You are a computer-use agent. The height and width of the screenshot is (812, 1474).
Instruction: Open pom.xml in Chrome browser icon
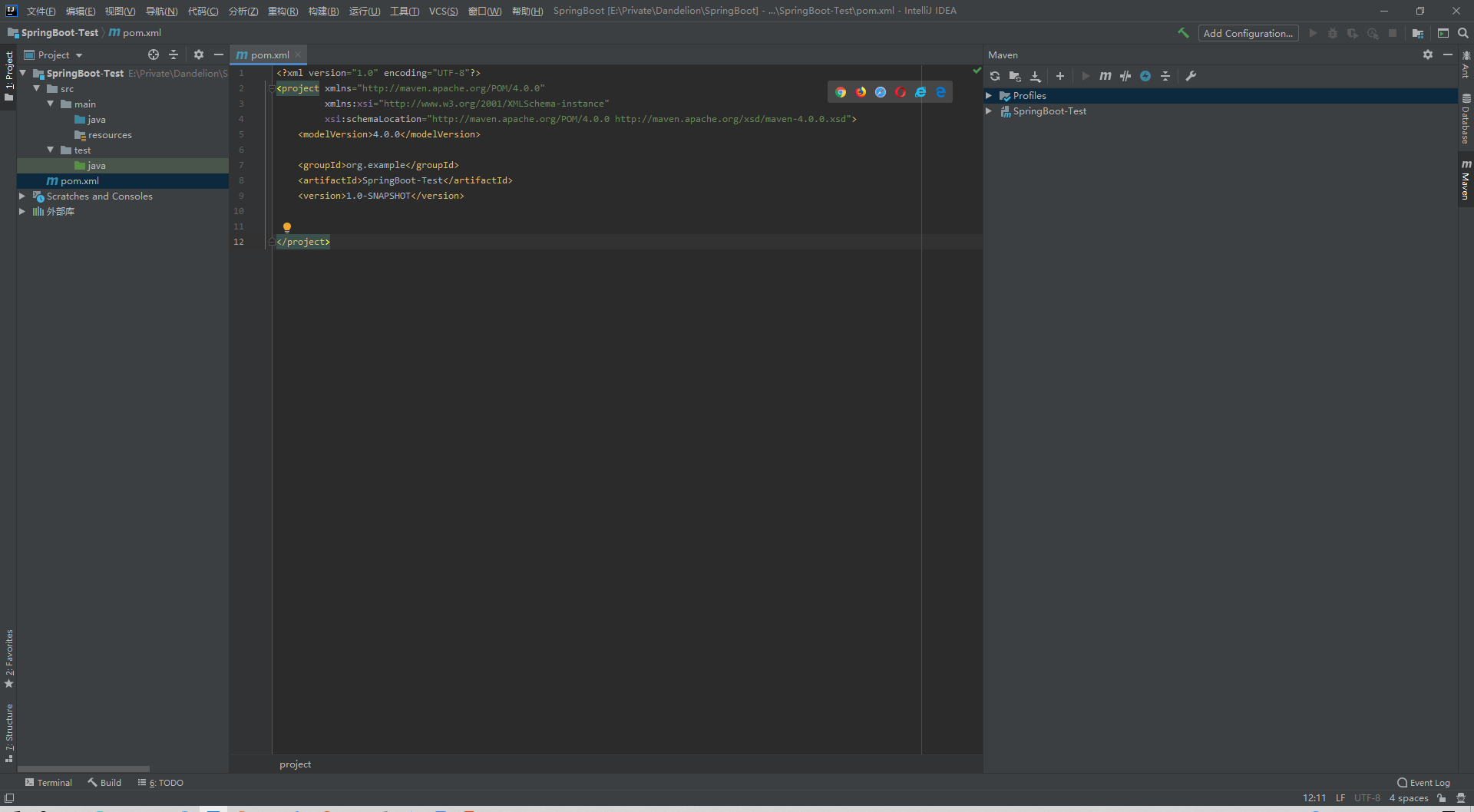point(841,92)
